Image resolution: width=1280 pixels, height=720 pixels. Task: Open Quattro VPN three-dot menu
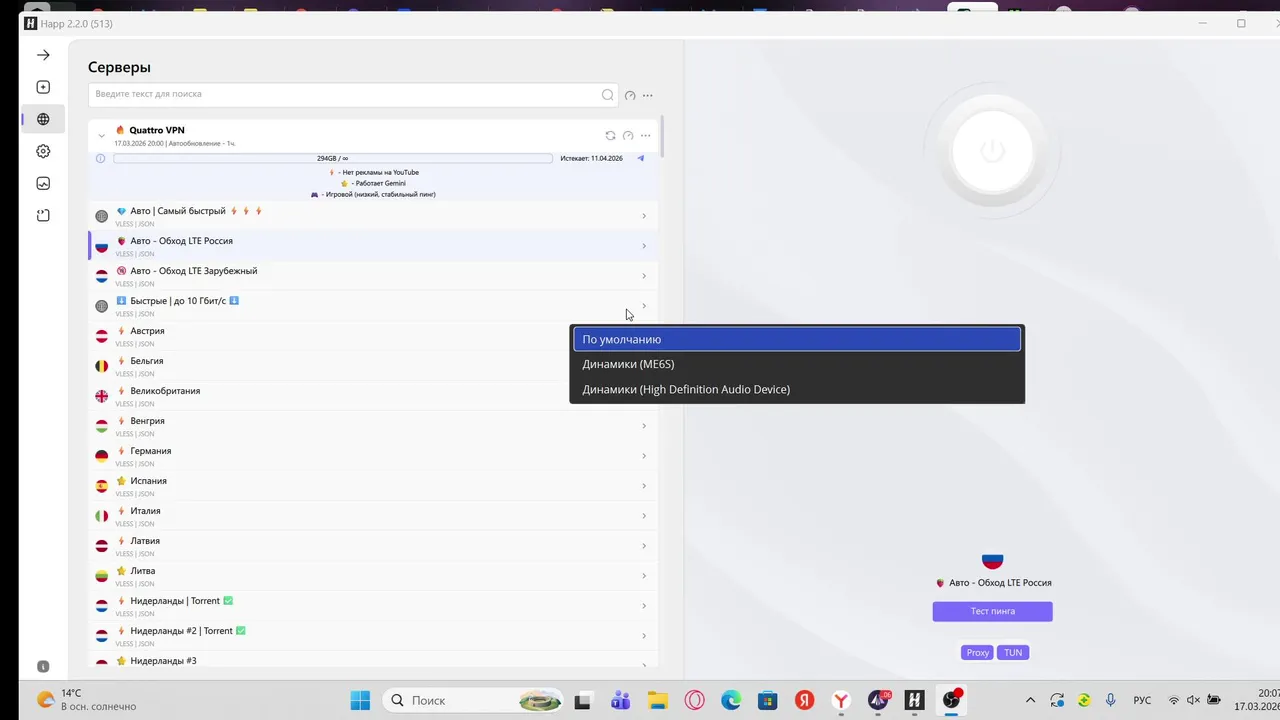pos(646,135)
